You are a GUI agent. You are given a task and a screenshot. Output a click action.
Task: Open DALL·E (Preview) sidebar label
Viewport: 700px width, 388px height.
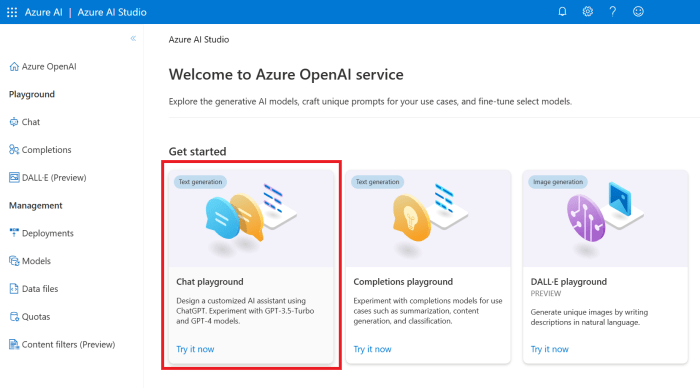54,177
